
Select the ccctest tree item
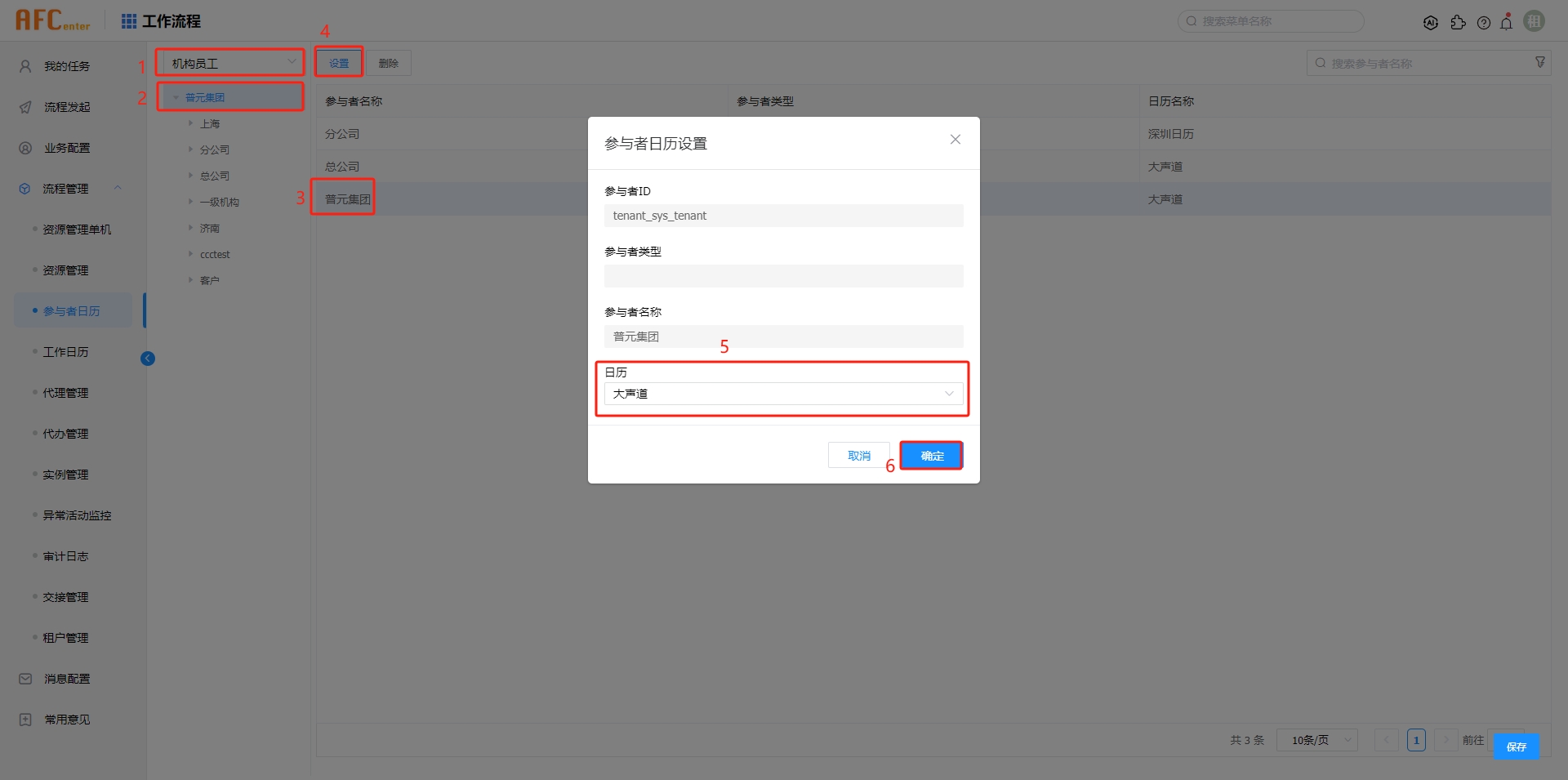(x=215, y=254)
